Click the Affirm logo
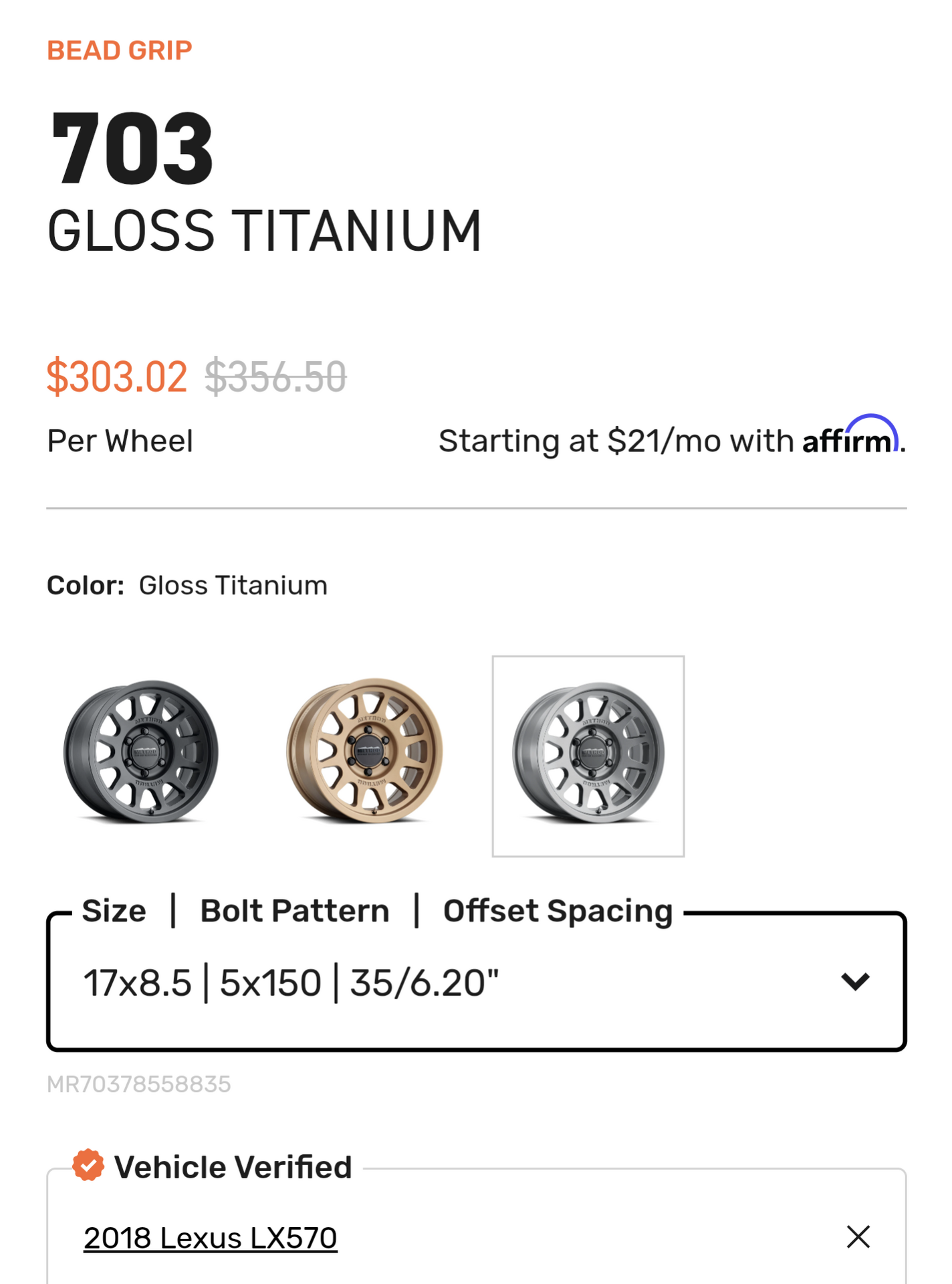This screenshot has height=1284, width=952. tap(850, 436)
